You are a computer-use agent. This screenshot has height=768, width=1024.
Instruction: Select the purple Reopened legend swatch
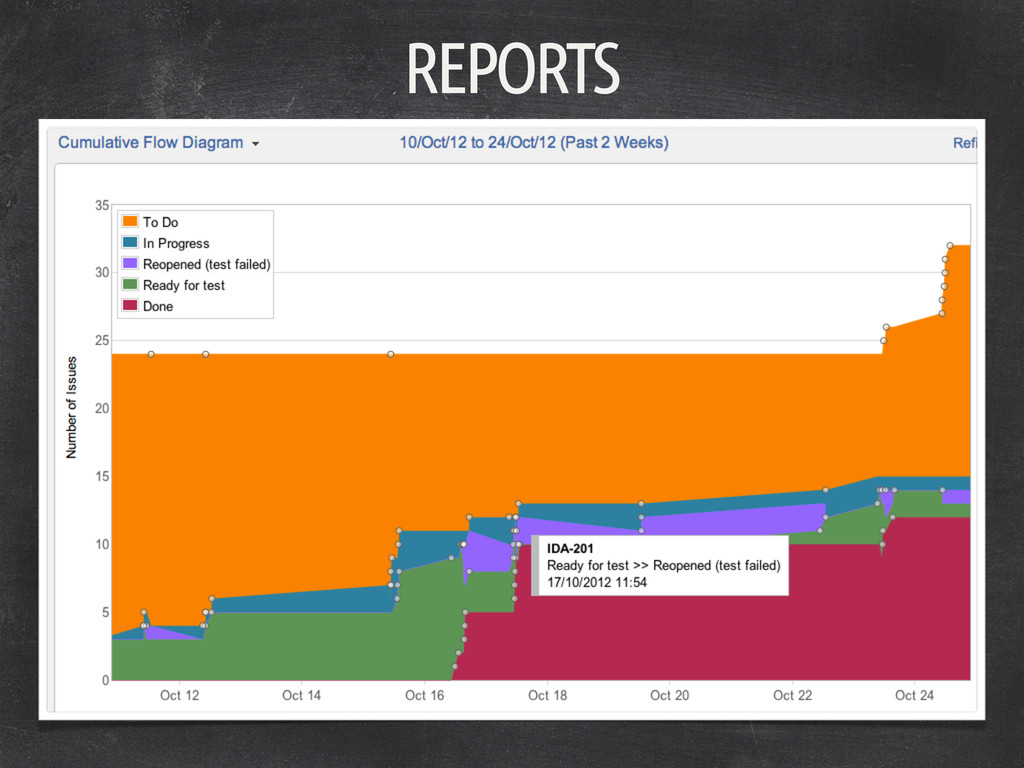click(x=130, y=264)
